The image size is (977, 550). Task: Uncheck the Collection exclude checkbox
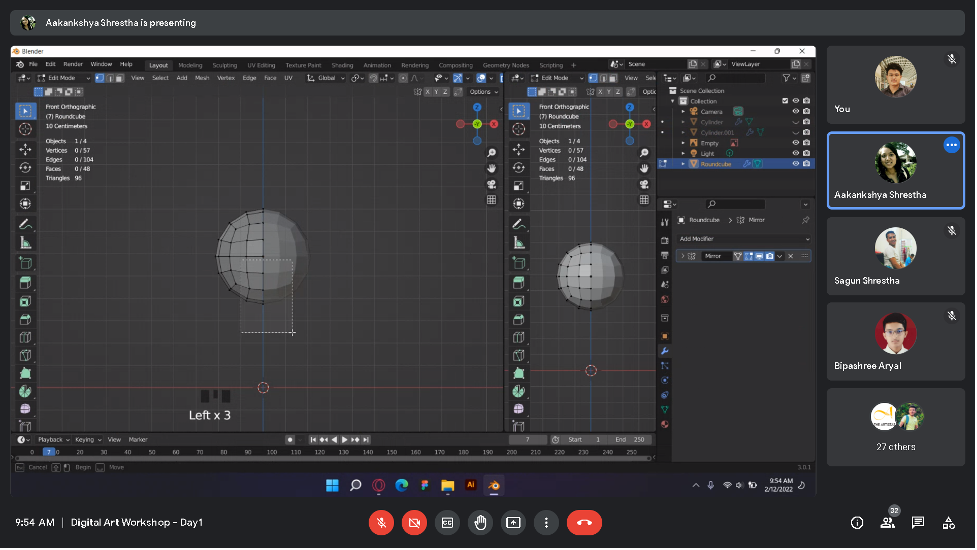point(785,101)
